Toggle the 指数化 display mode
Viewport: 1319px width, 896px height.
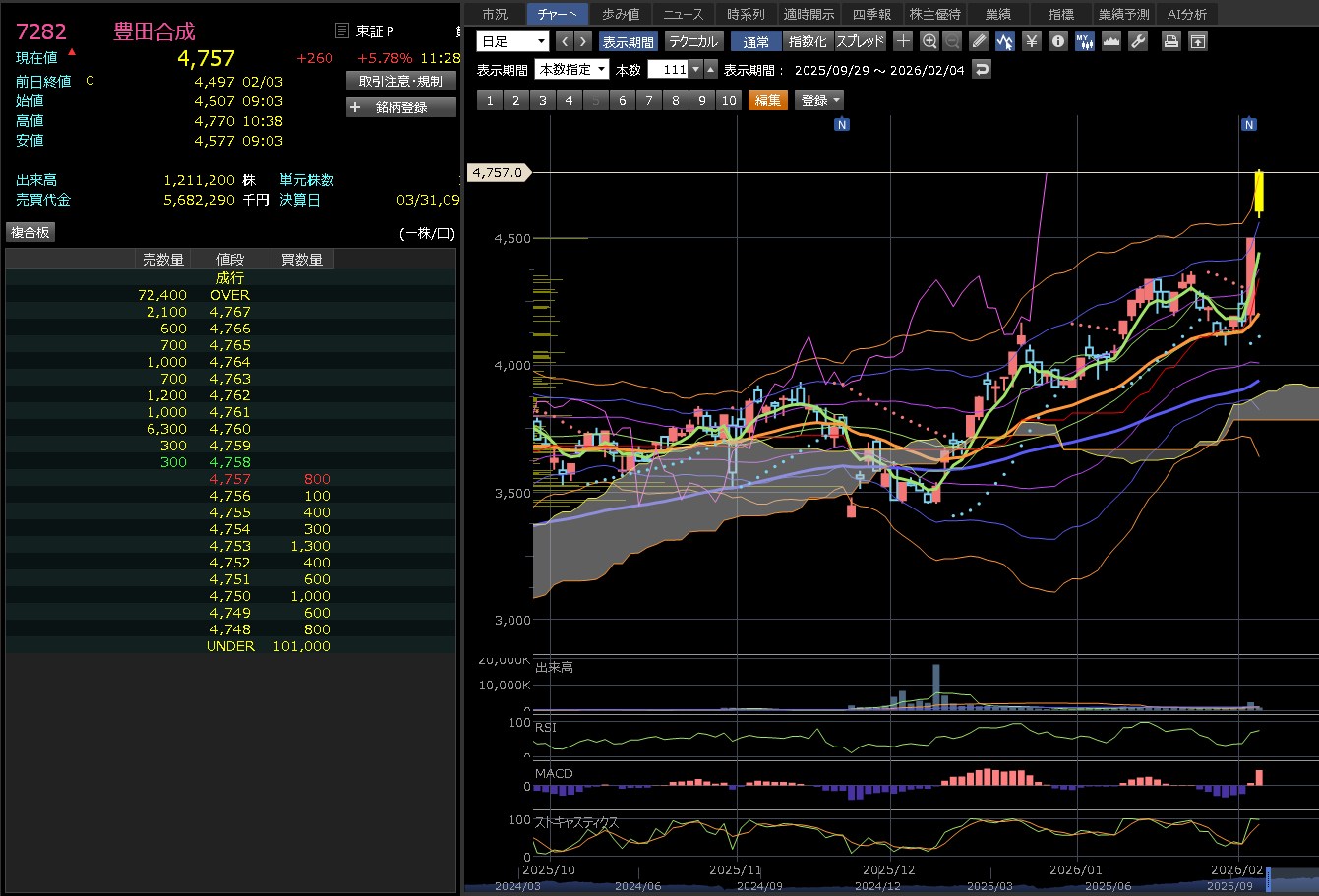tap(808, 41)
